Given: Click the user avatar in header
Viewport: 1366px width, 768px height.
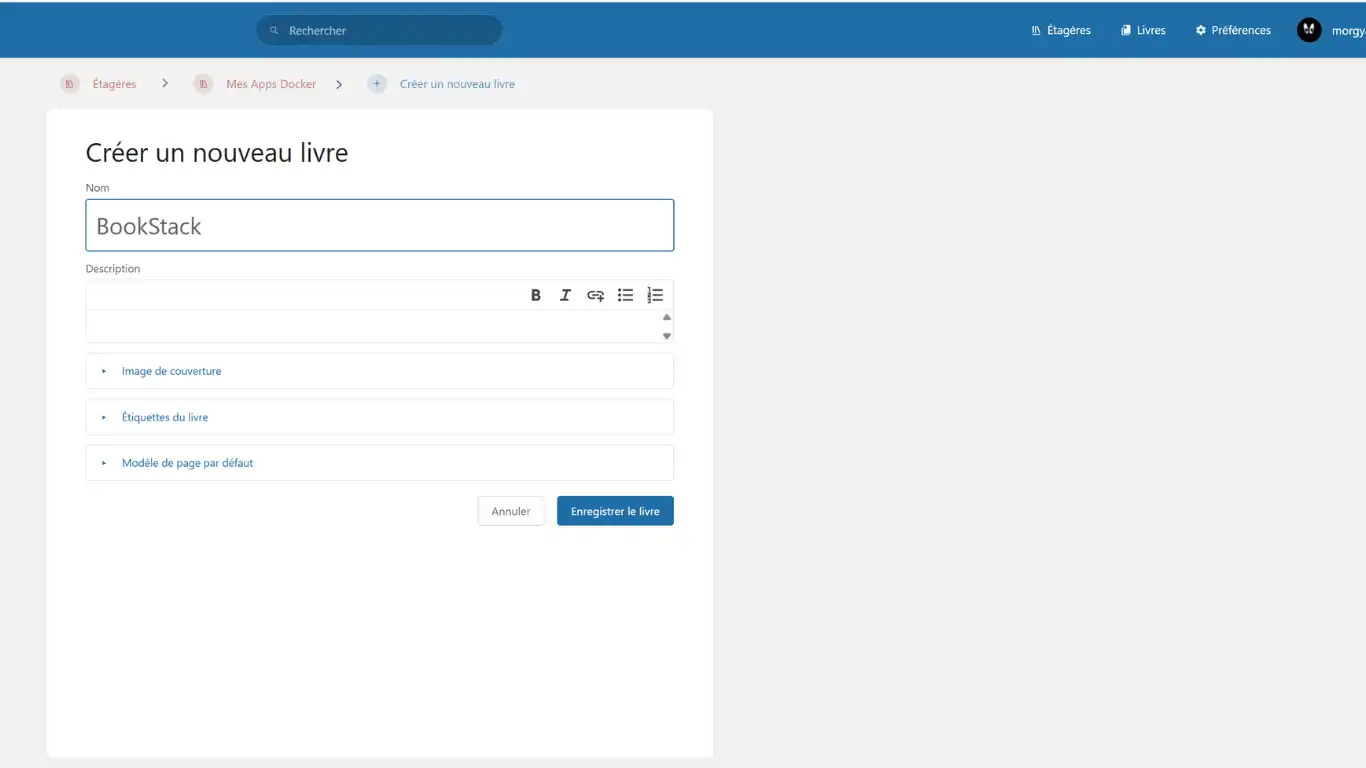Looking at the screenshot, I should pos(1309,30).
